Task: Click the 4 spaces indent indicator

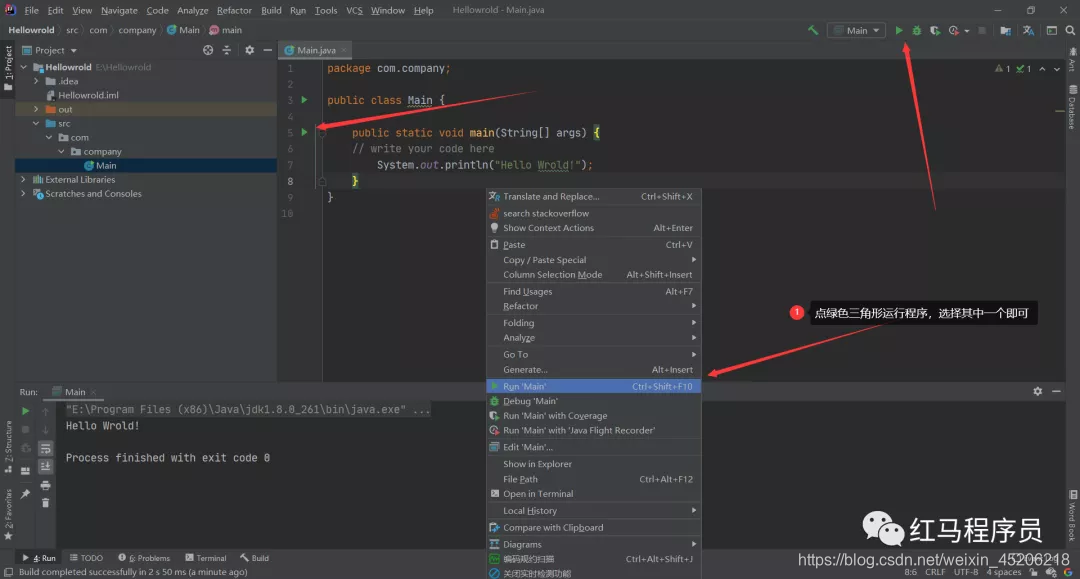Action: pos(1004,572)
